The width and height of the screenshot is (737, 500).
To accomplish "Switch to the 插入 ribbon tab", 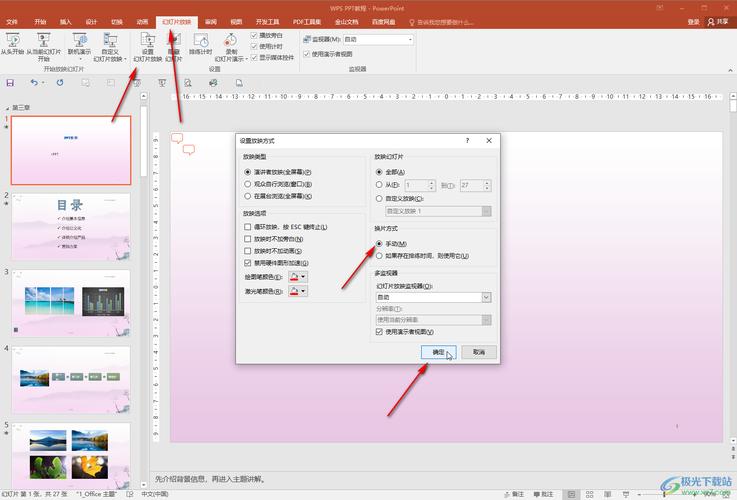I will pyautogui.click(x=66, y=20).
